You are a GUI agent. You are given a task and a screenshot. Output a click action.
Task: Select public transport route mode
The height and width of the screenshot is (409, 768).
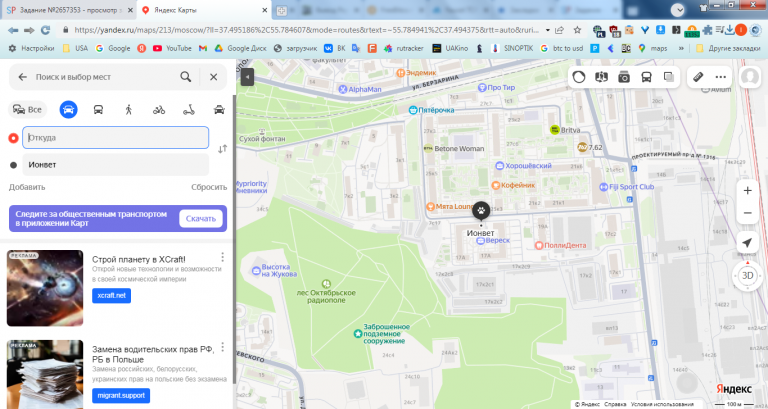(x=98, y=109)
